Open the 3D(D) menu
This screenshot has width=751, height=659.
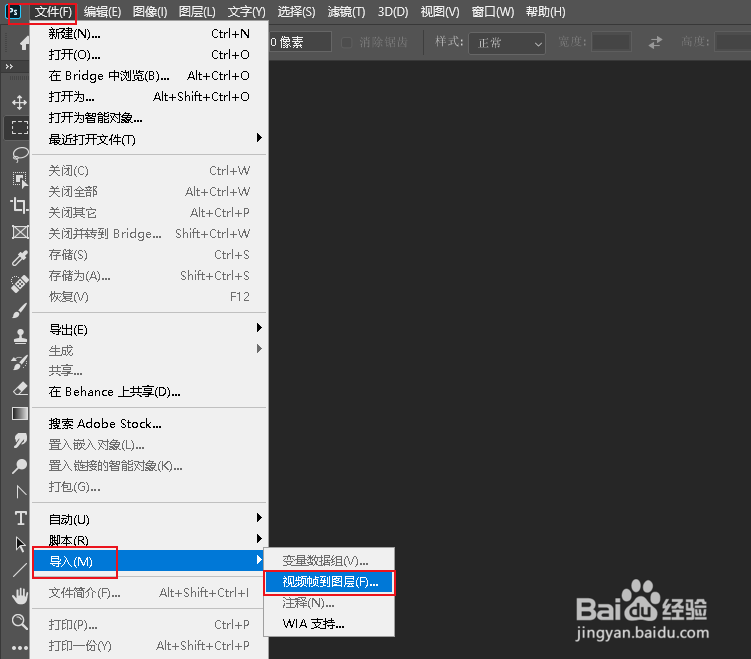393,11
